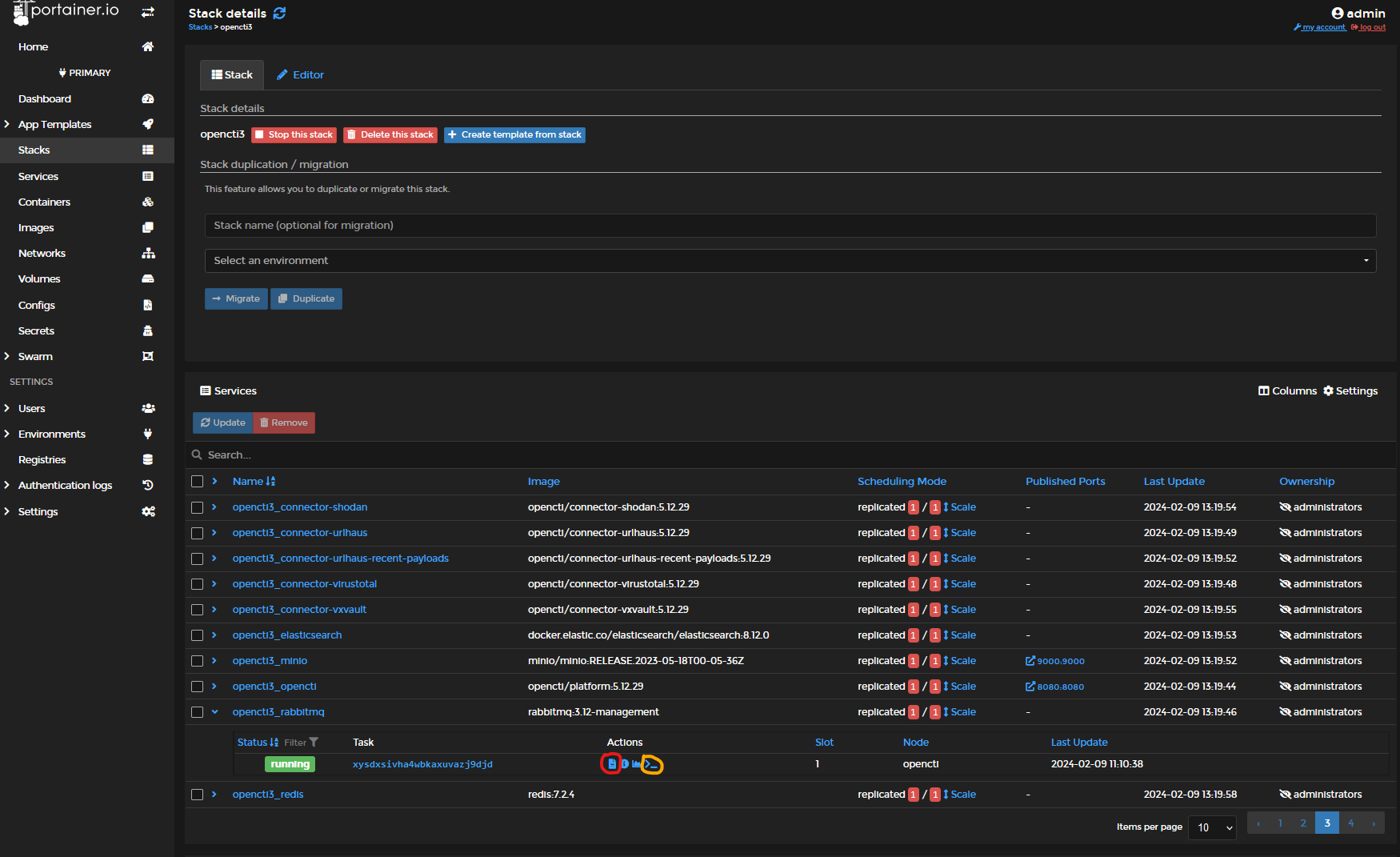Go to page 2 of services
1400x857 pixels.
point(1302,823)
